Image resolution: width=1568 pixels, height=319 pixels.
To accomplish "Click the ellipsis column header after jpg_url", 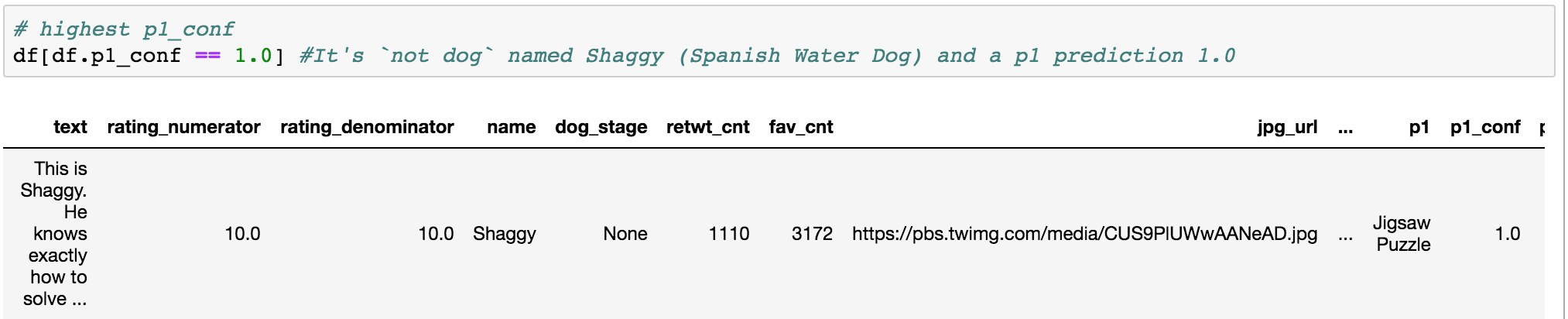I will [1345, 127].
